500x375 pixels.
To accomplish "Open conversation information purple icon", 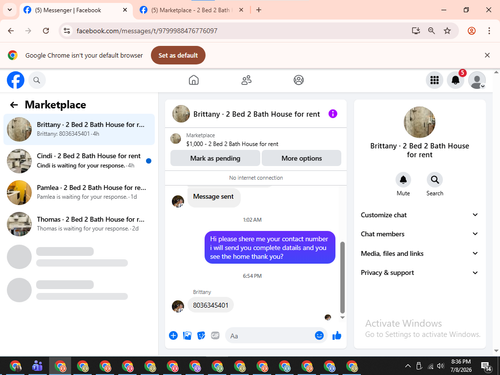I will [333, 114].
